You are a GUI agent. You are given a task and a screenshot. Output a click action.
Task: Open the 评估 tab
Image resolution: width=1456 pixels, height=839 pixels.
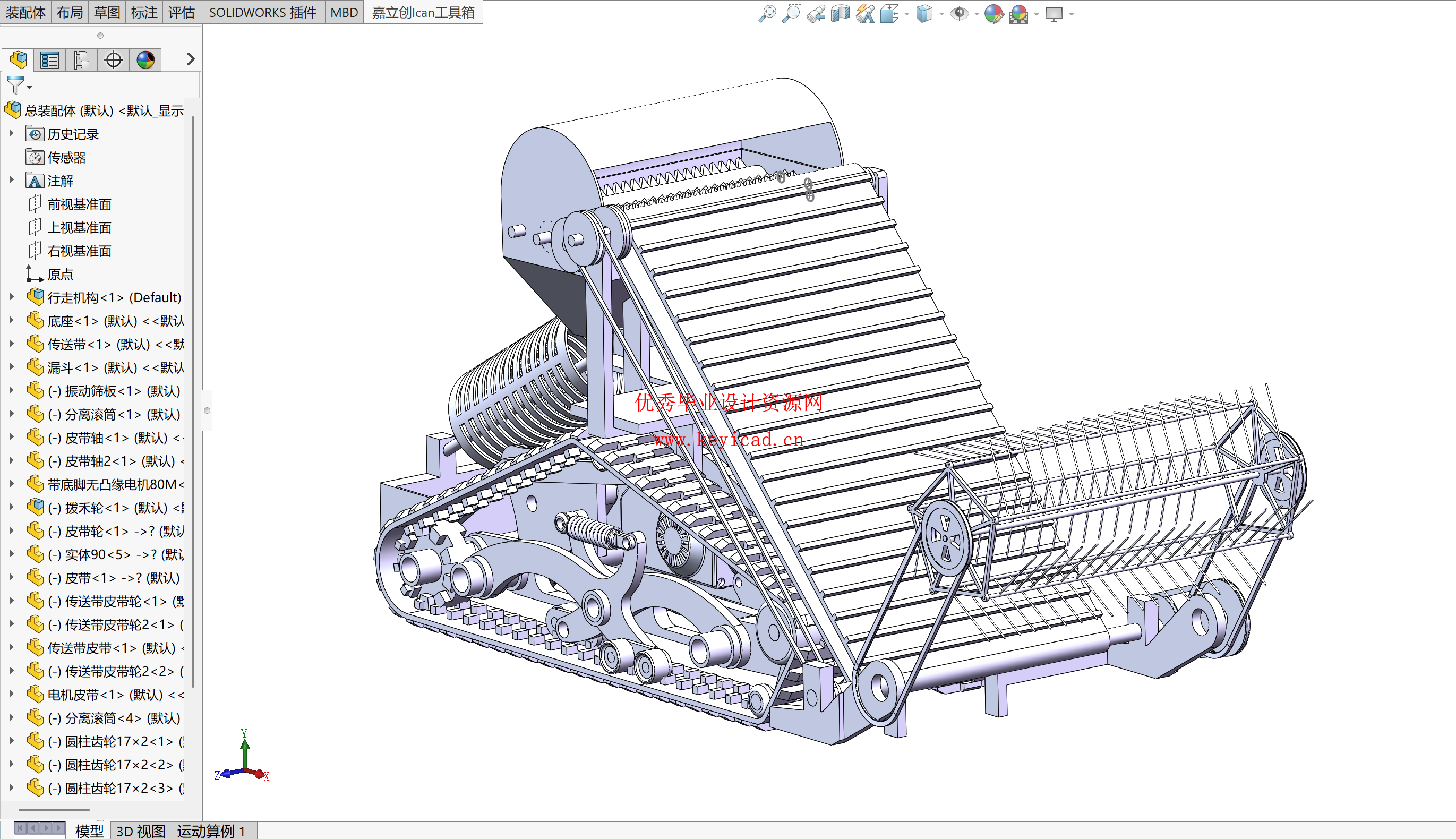pyautogui.click(x=181, y=12)
